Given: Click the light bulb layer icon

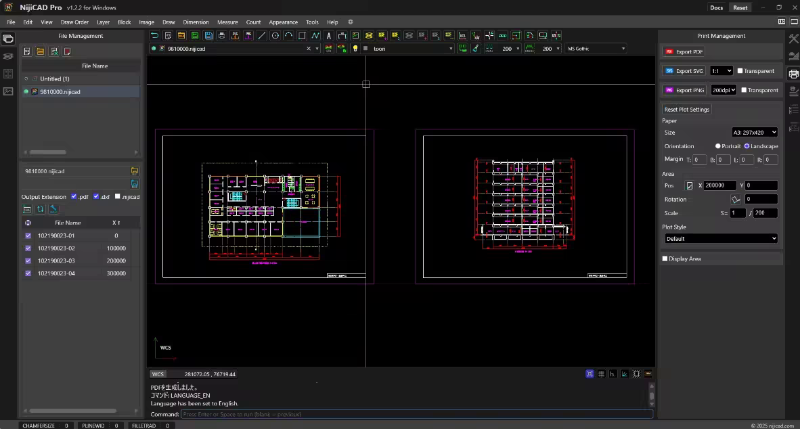Looking at the screenshot, I should coord(354,48).
